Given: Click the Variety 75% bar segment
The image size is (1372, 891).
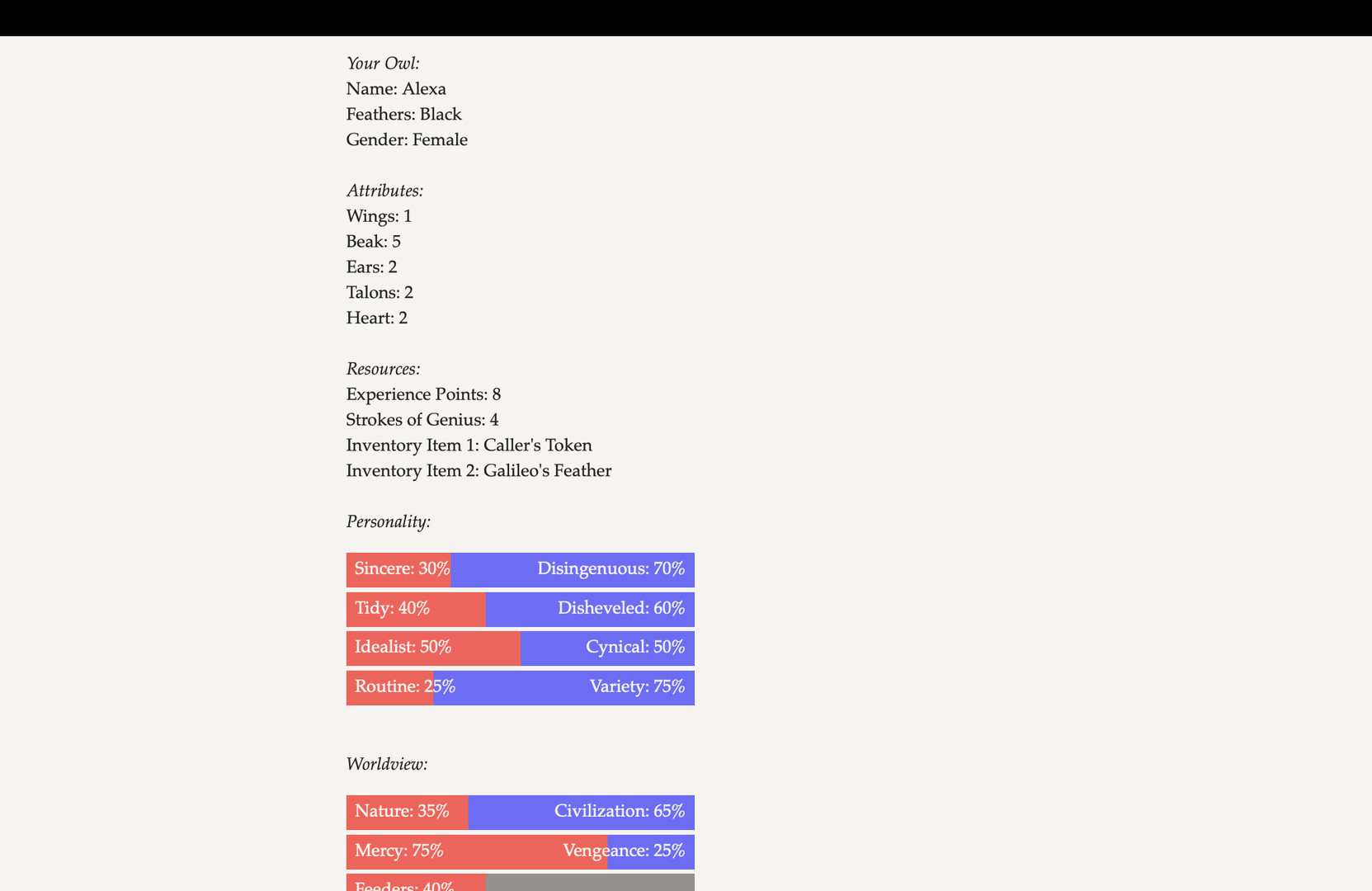Looking at the screenshot, I should tap(564, 687).
